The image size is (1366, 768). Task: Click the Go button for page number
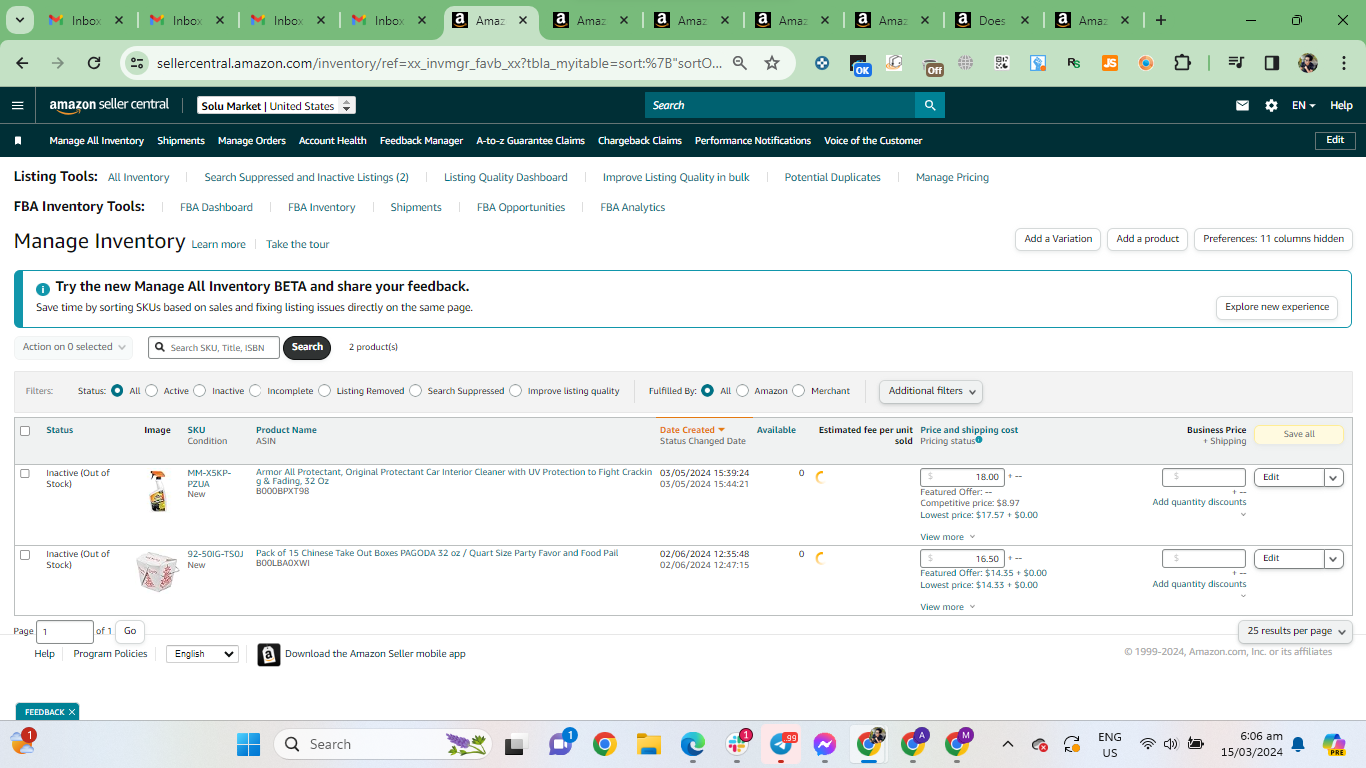tap(130, 631)
